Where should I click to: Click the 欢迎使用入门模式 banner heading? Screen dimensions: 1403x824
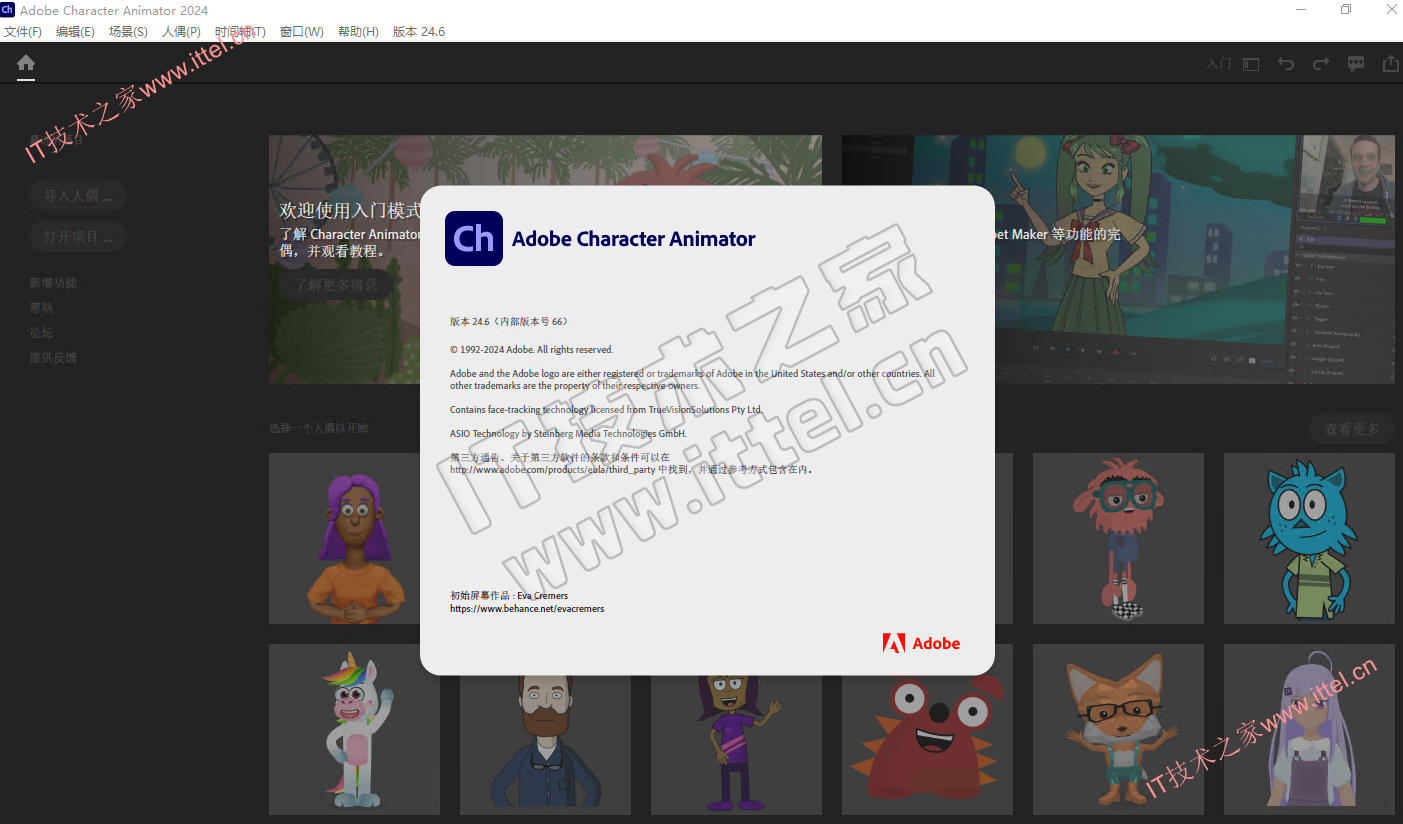350,211
